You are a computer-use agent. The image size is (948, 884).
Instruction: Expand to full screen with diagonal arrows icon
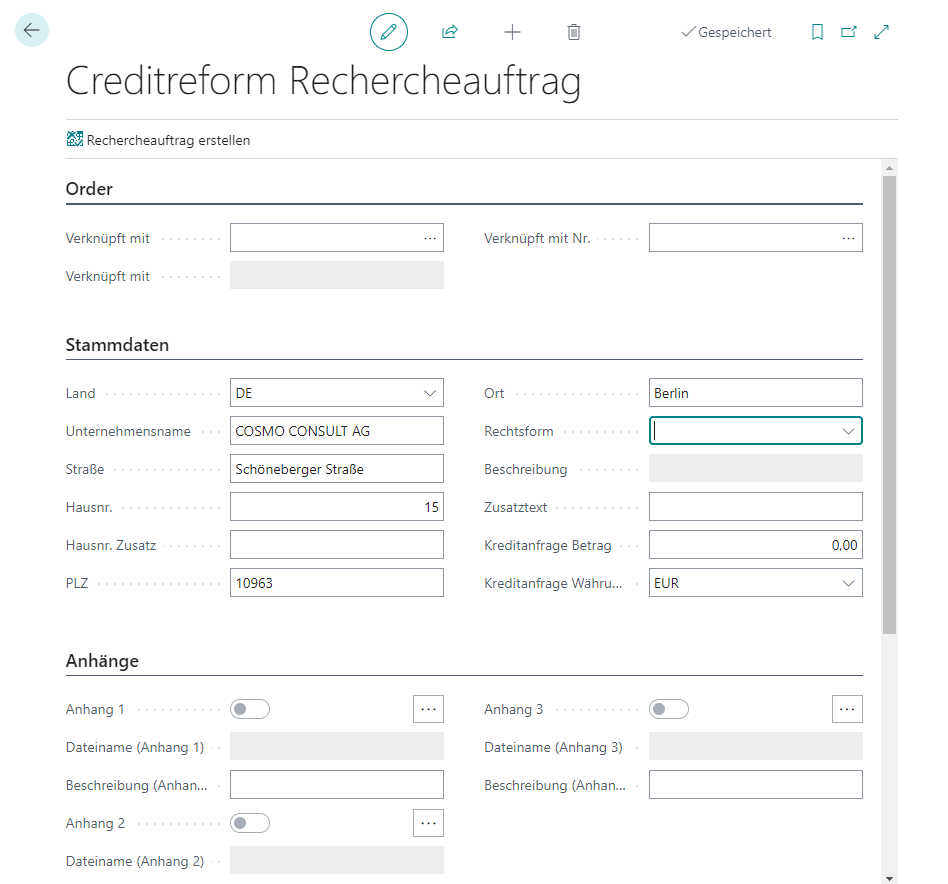coord(881,31)
